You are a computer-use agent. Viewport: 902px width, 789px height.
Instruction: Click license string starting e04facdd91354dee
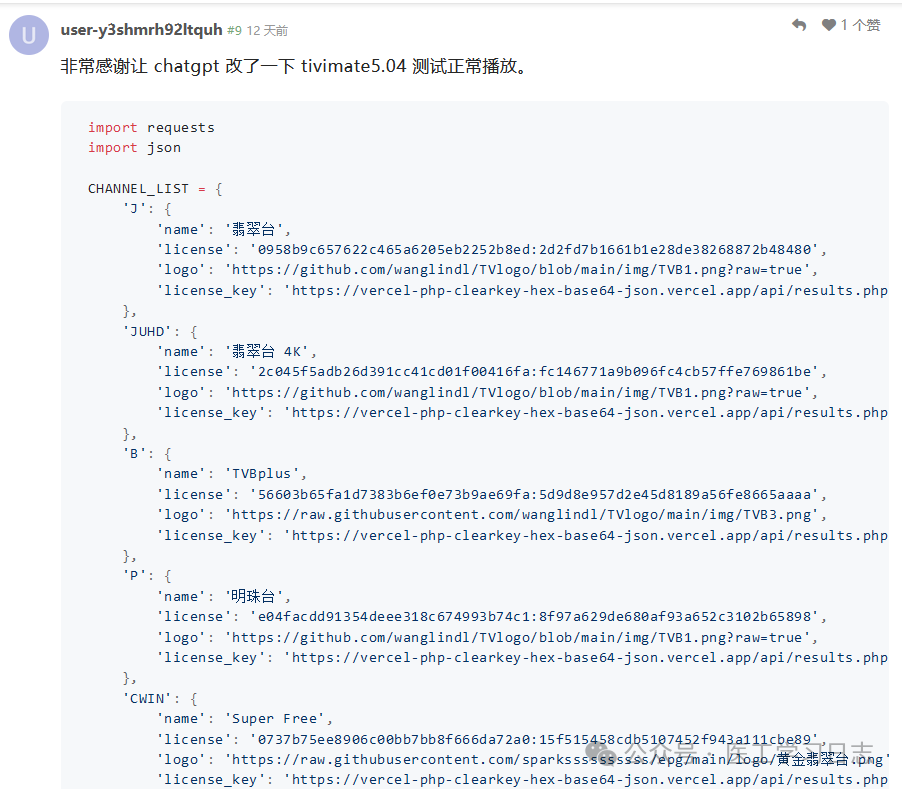[x=492, y=617]
